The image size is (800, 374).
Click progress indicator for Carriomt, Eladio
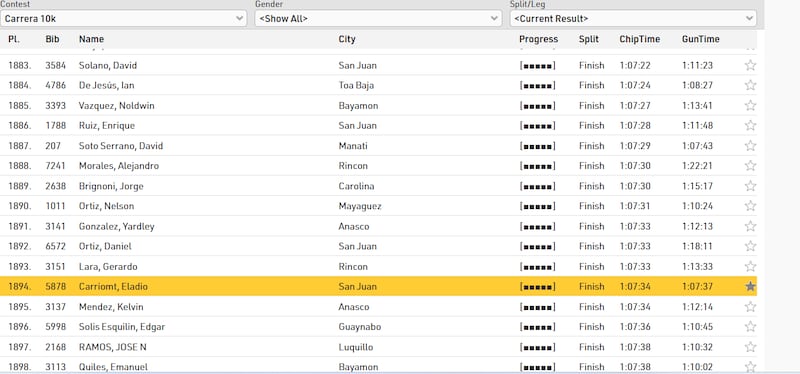pyautogui.click(x=537, y=287)
